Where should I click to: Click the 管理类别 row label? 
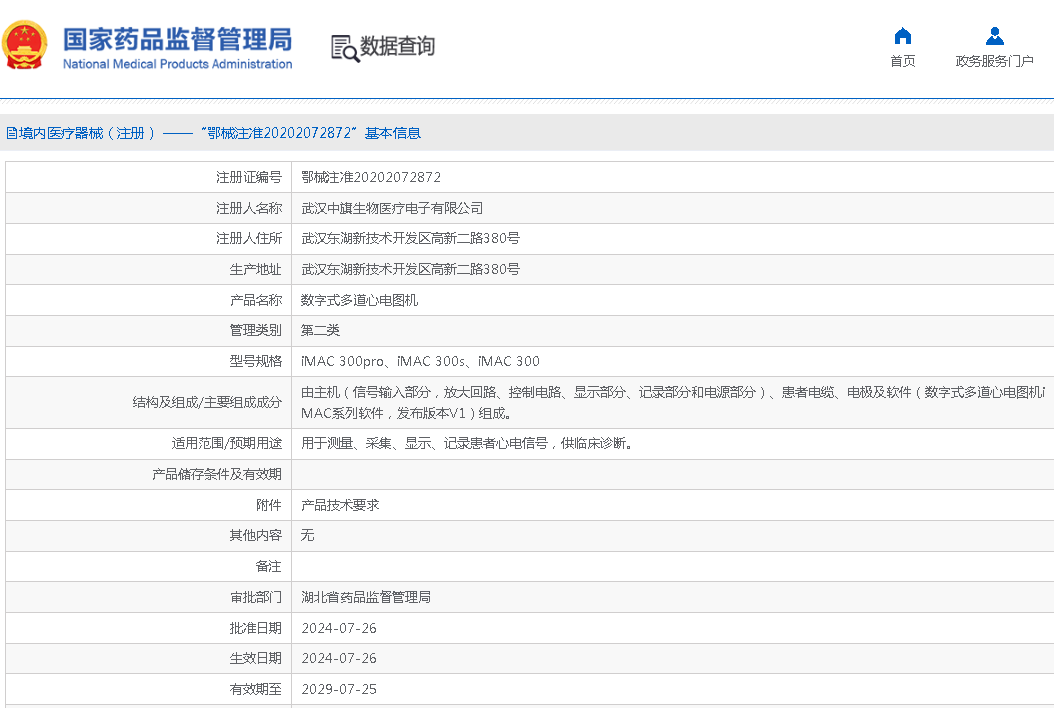255,330
